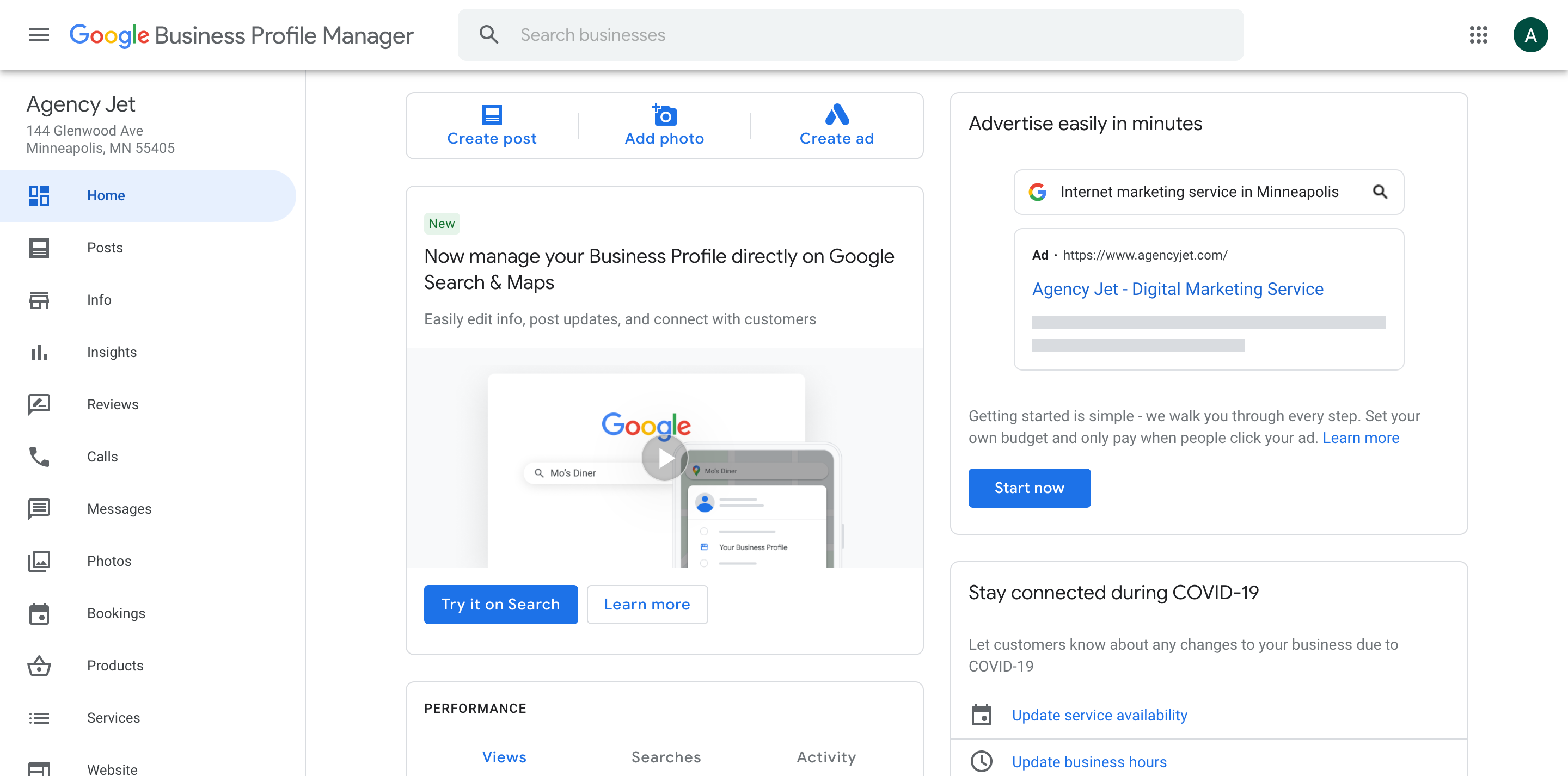Click the clock icon beside Update business hours
The height and width of the screenshot is (776, 1568).
click(x=981, y=761)
